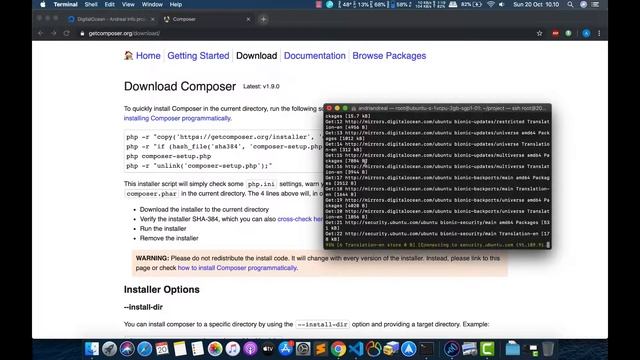Open Browse Packages link
Image resolution: width=640 pixels, height=360 pixels.
[389, 56]
